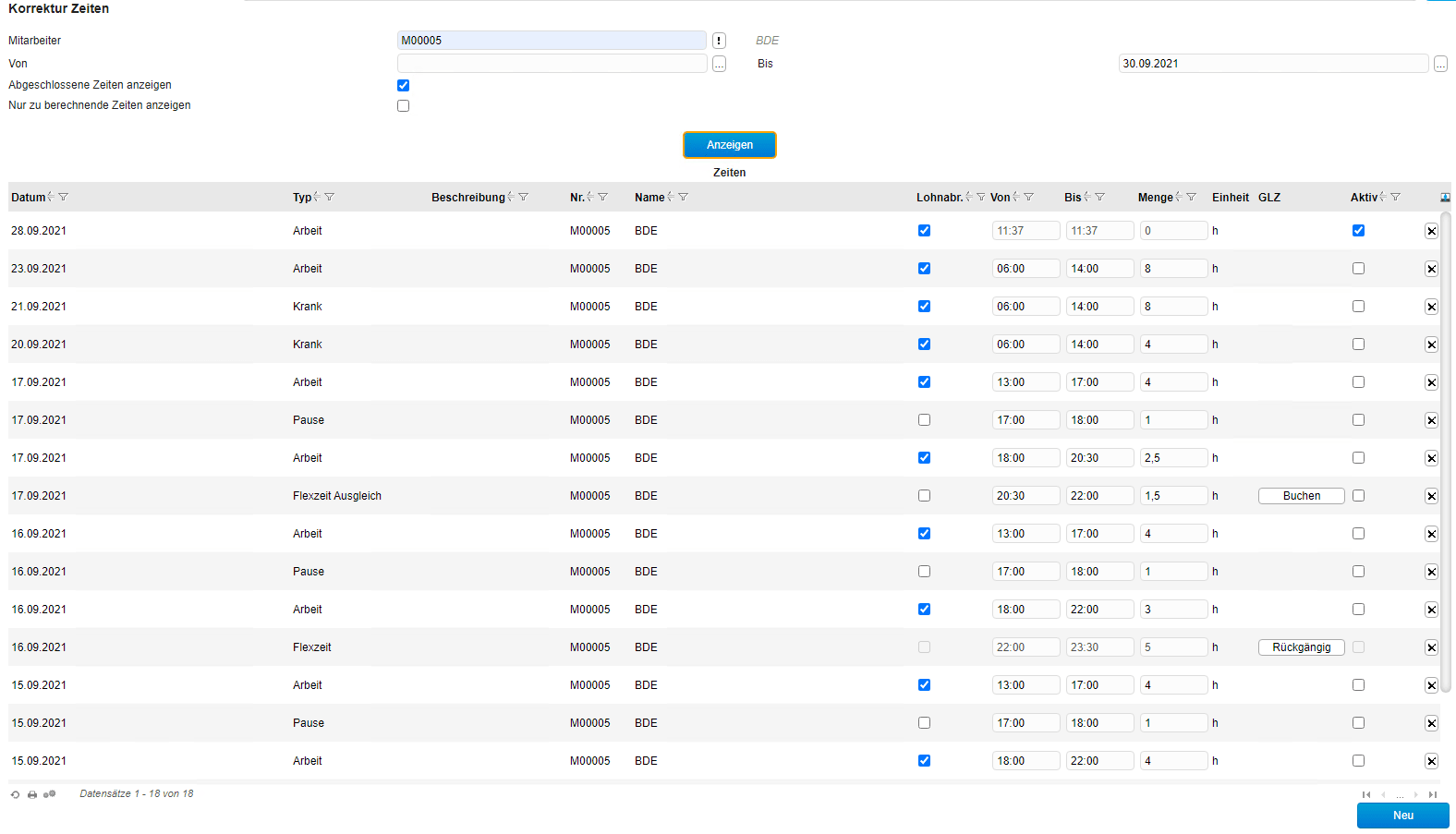Viewport: 1456px width, 834px height.
Task: Click the GLZ column header
Action: point(1269,198)
